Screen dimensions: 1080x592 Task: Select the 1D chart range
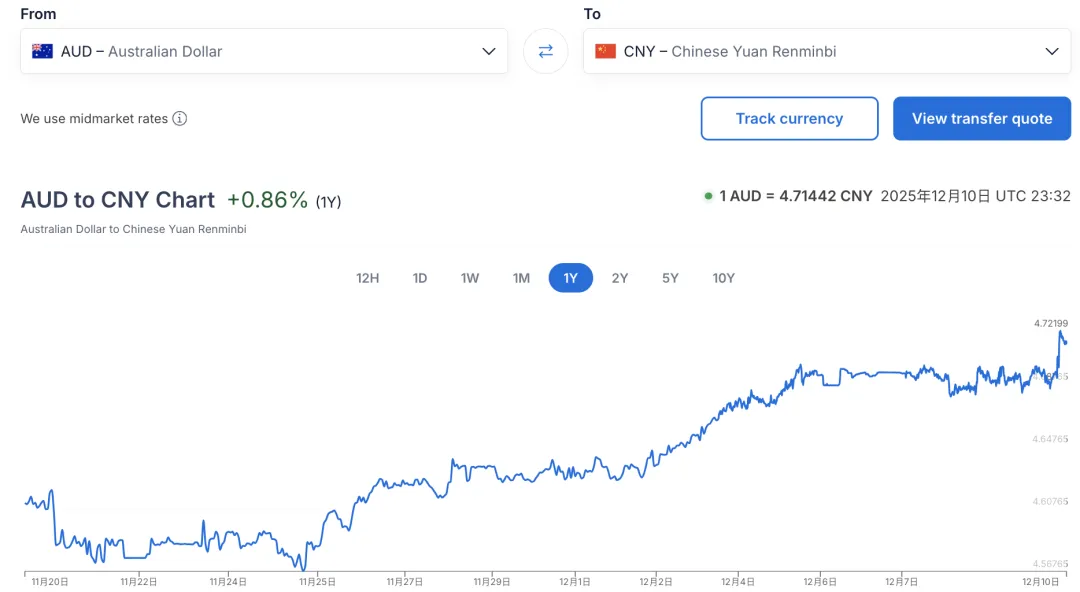[420, 278]
